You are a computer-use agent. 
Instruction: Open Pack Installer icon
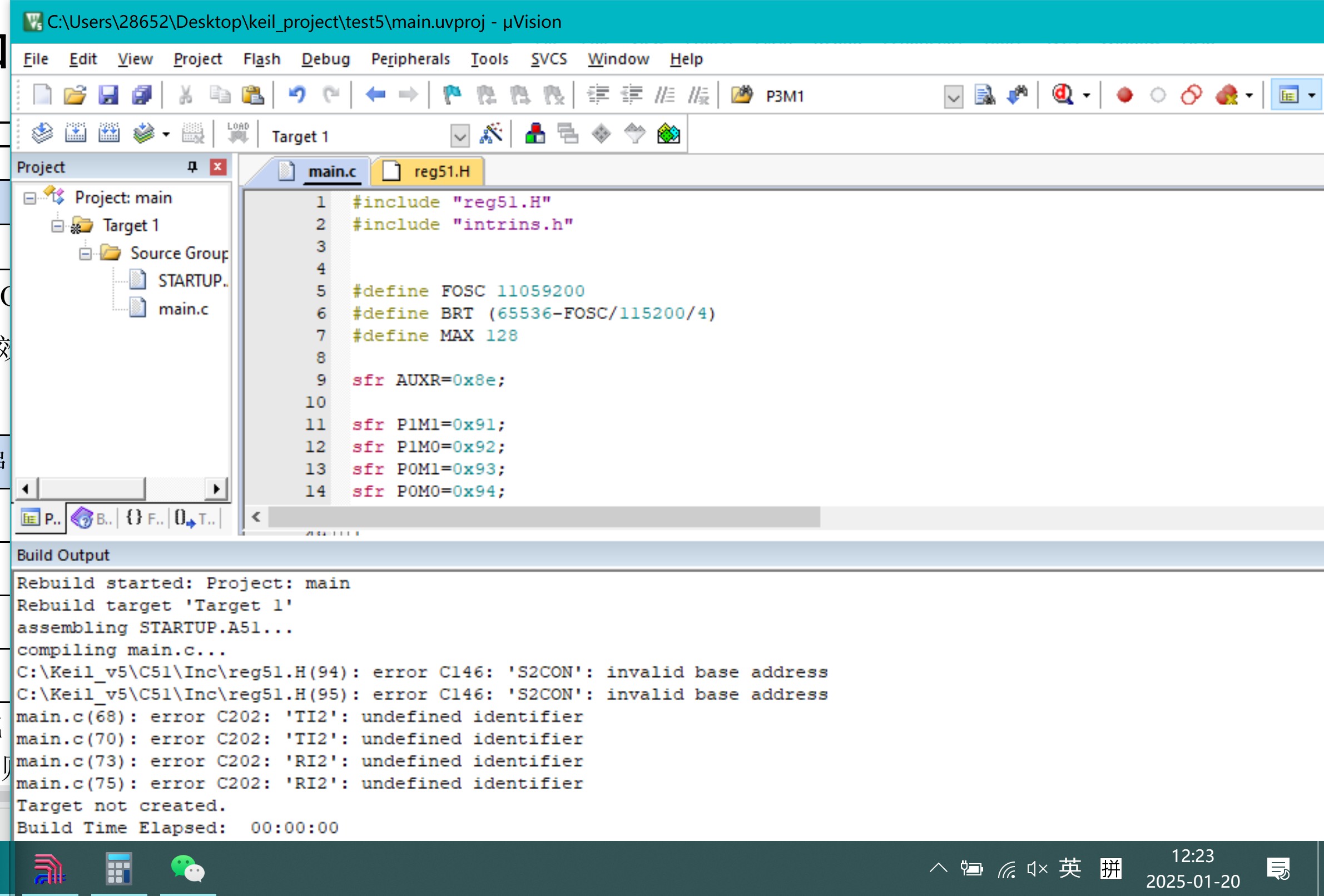pyautogui.click(x=668, y=134)
